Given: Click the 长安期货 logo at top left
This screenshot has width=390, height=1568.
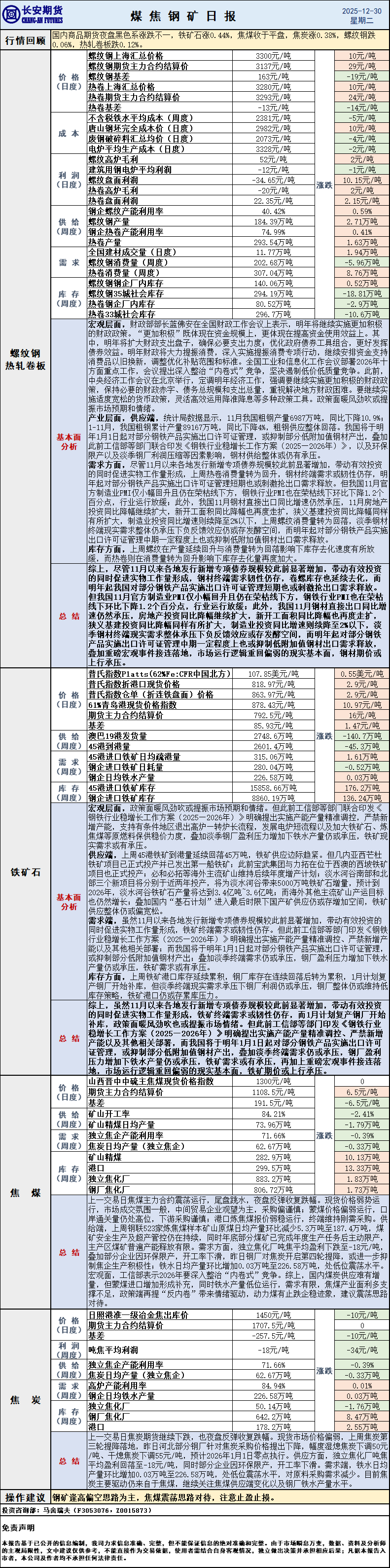Looking at the screenshot, I should (33, 15).
